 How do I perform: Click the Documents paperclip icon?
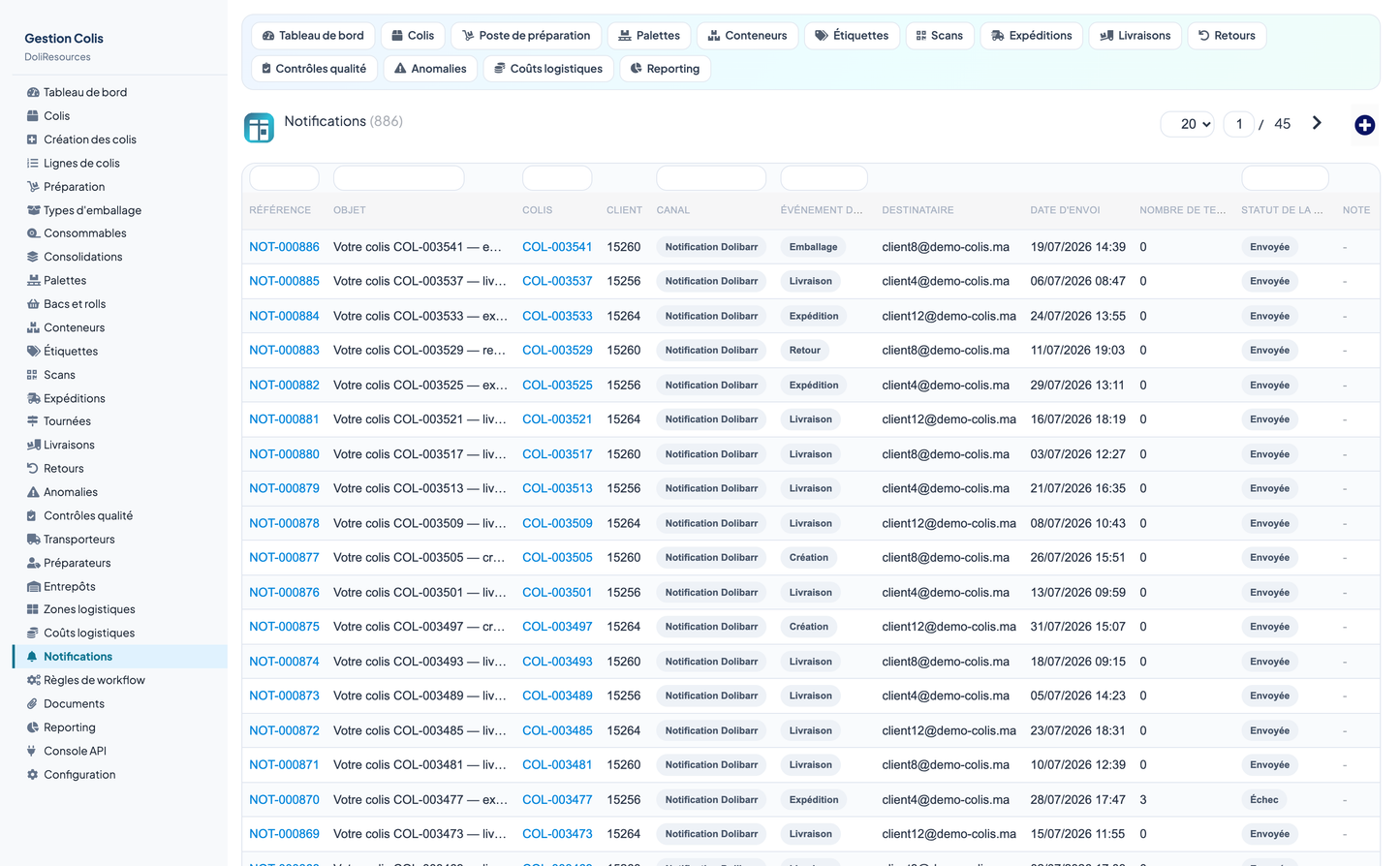(33, 704)
